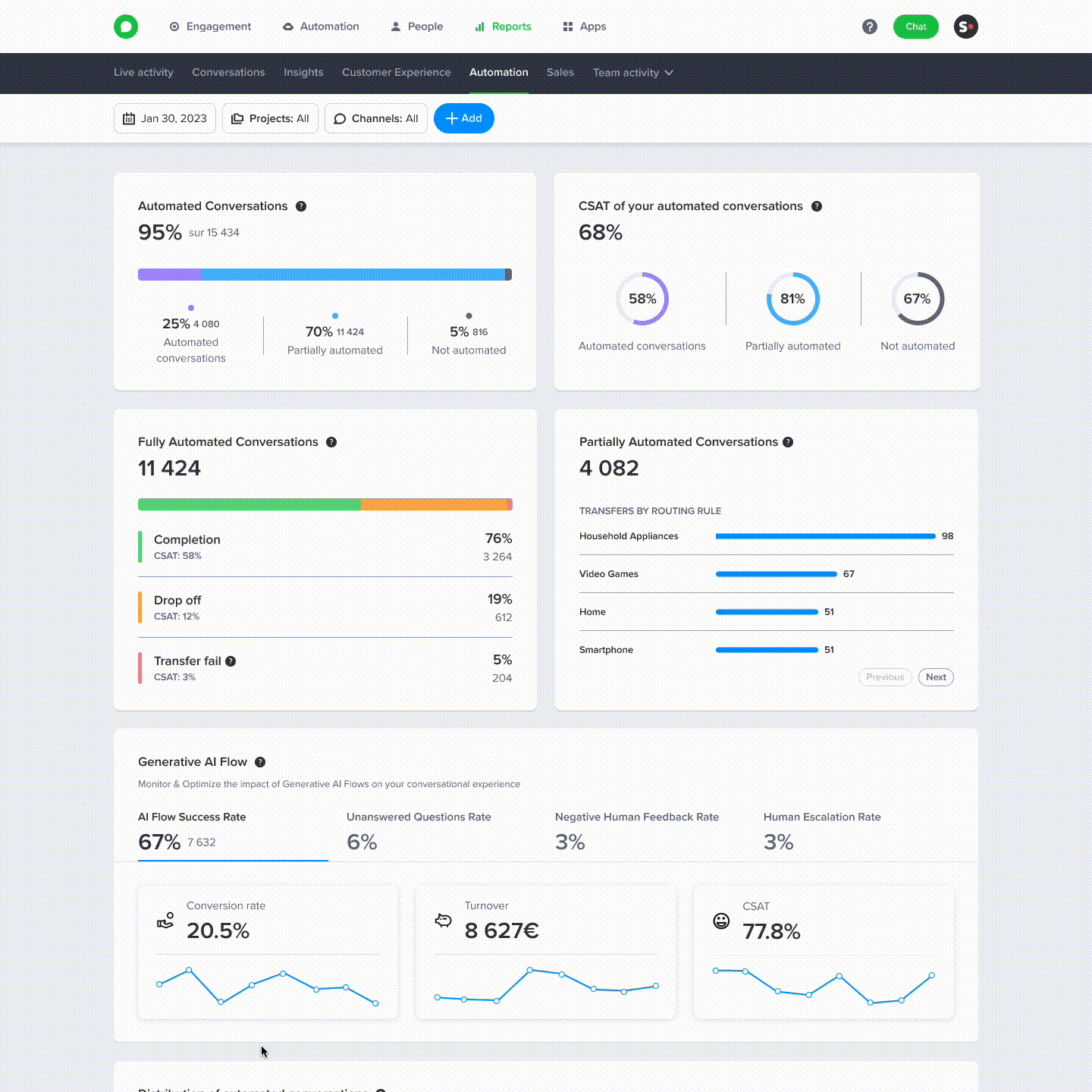
Task: Select the Automation sub-navigation tab
Action: (x=498, y=73)
